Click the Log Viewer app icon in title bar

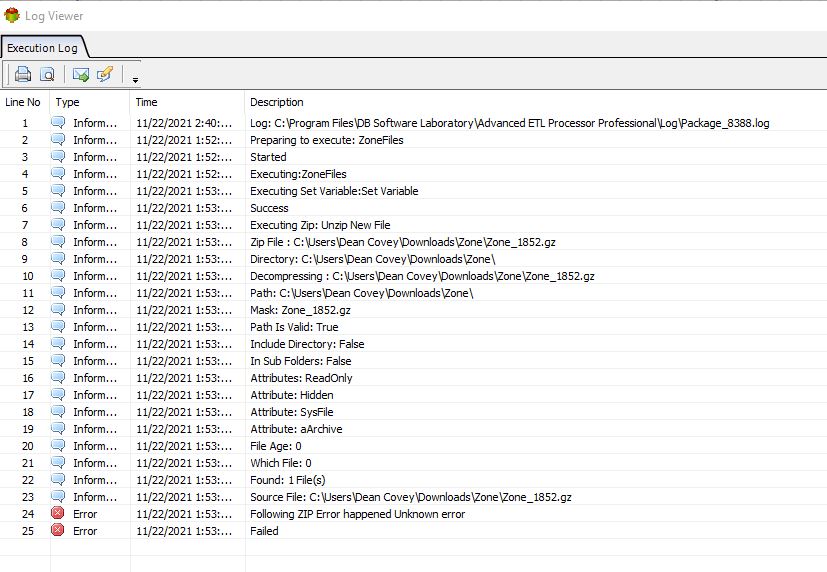(x=12, y=15)
